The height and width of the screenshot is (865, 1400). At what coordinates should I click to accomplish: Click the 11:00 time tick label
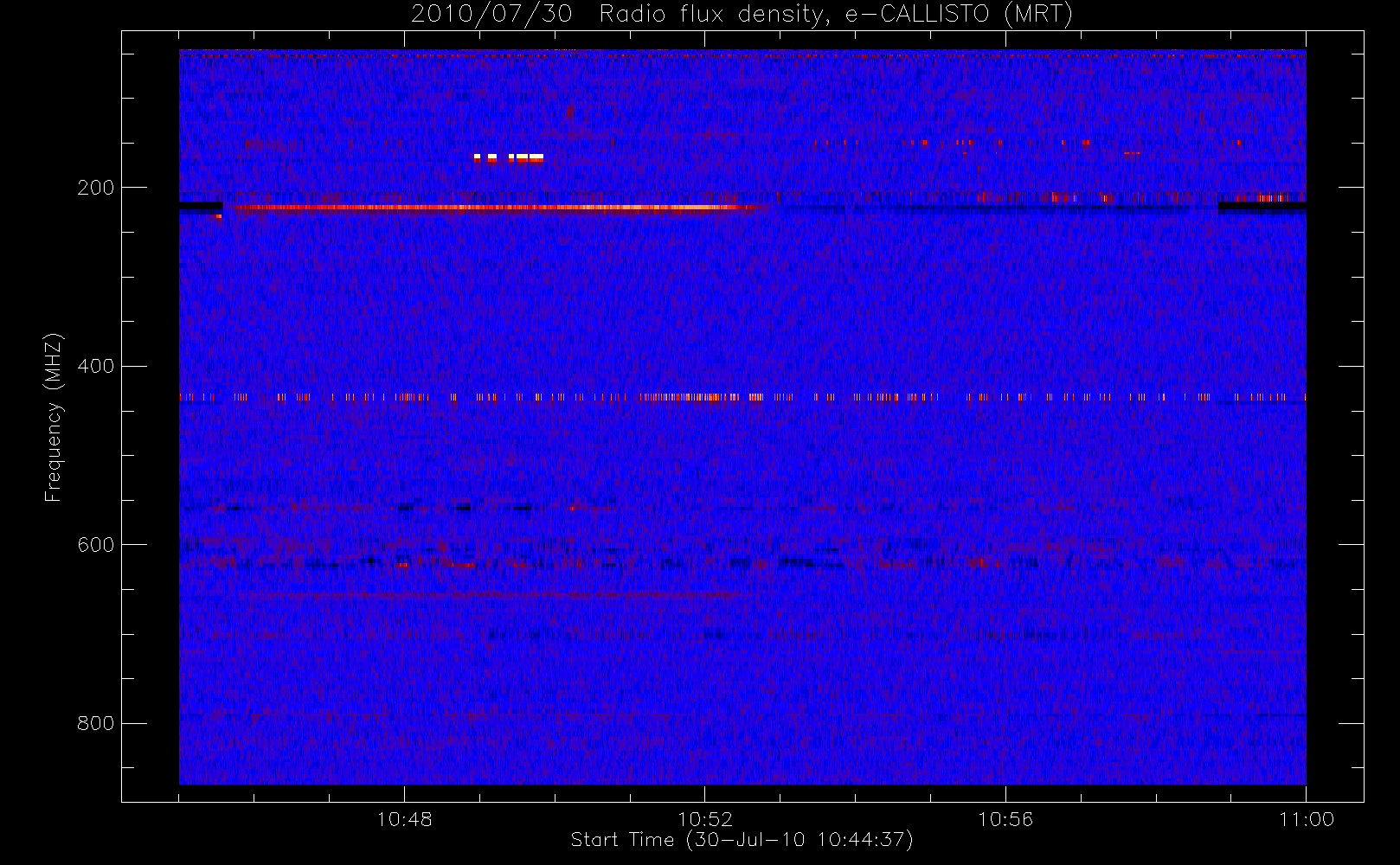click(1307, 819)
